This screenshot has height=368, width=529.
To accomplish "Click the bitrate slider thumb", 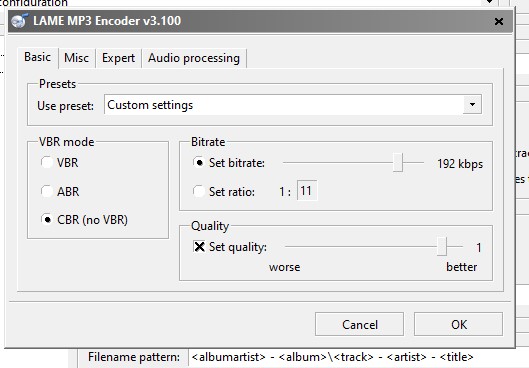I will coord(398,163).
